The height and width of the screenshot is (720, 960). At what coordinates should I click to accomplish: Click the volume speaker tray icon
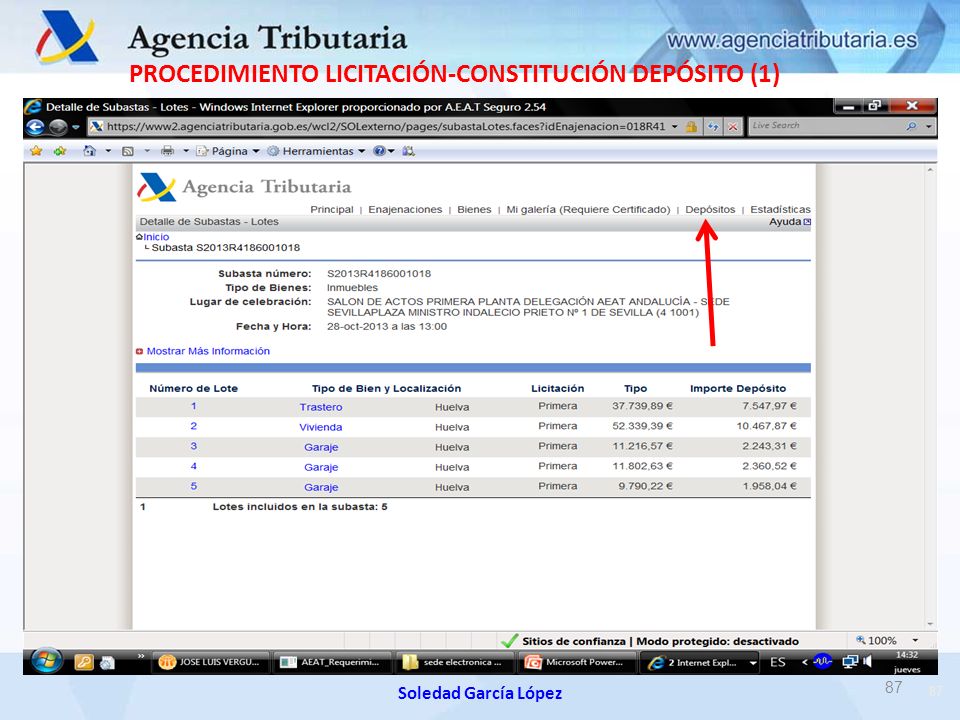pyautogui.click(x=867, y=661)
